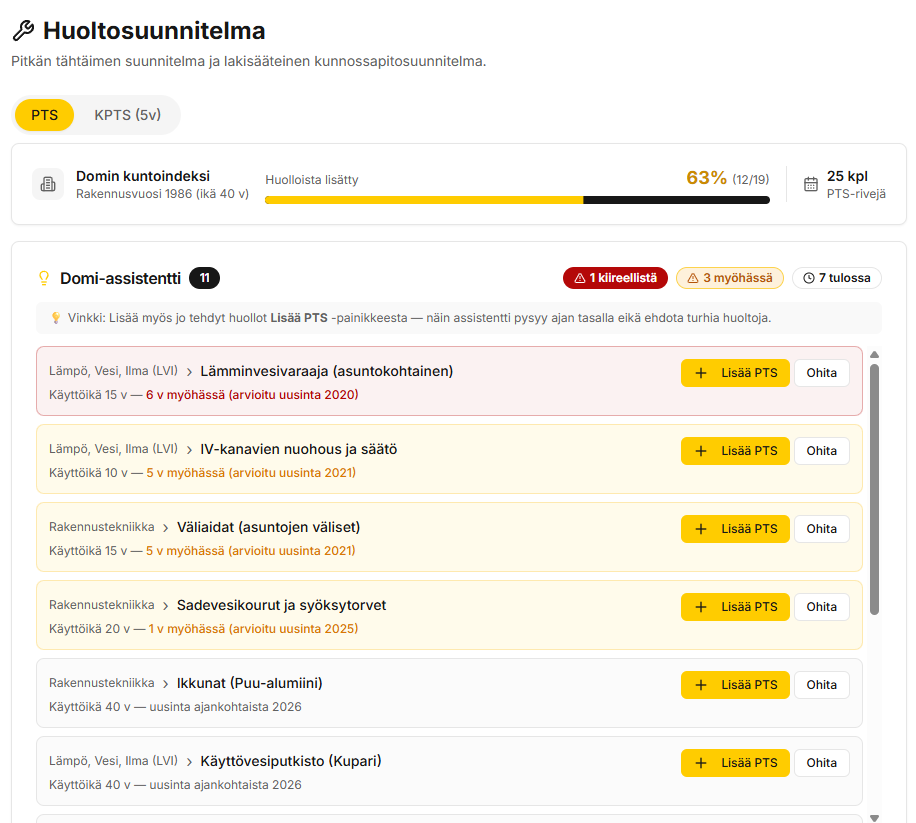Add Käyttövesiputkisto (Kupari) to PTS
This screenshot has height=823, width=916.
[x=735, y=763]
